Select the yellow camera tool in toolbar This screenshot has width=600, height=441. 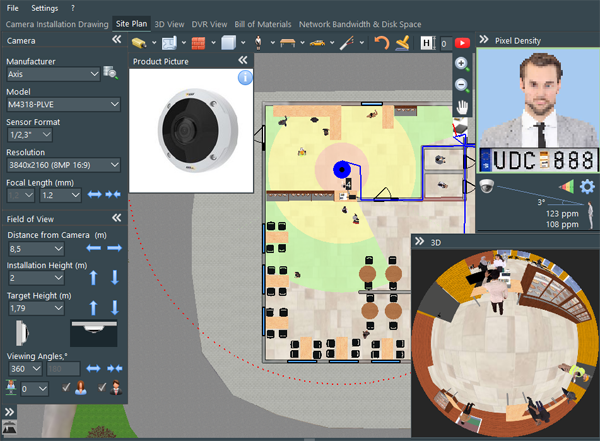pos(140,42)
